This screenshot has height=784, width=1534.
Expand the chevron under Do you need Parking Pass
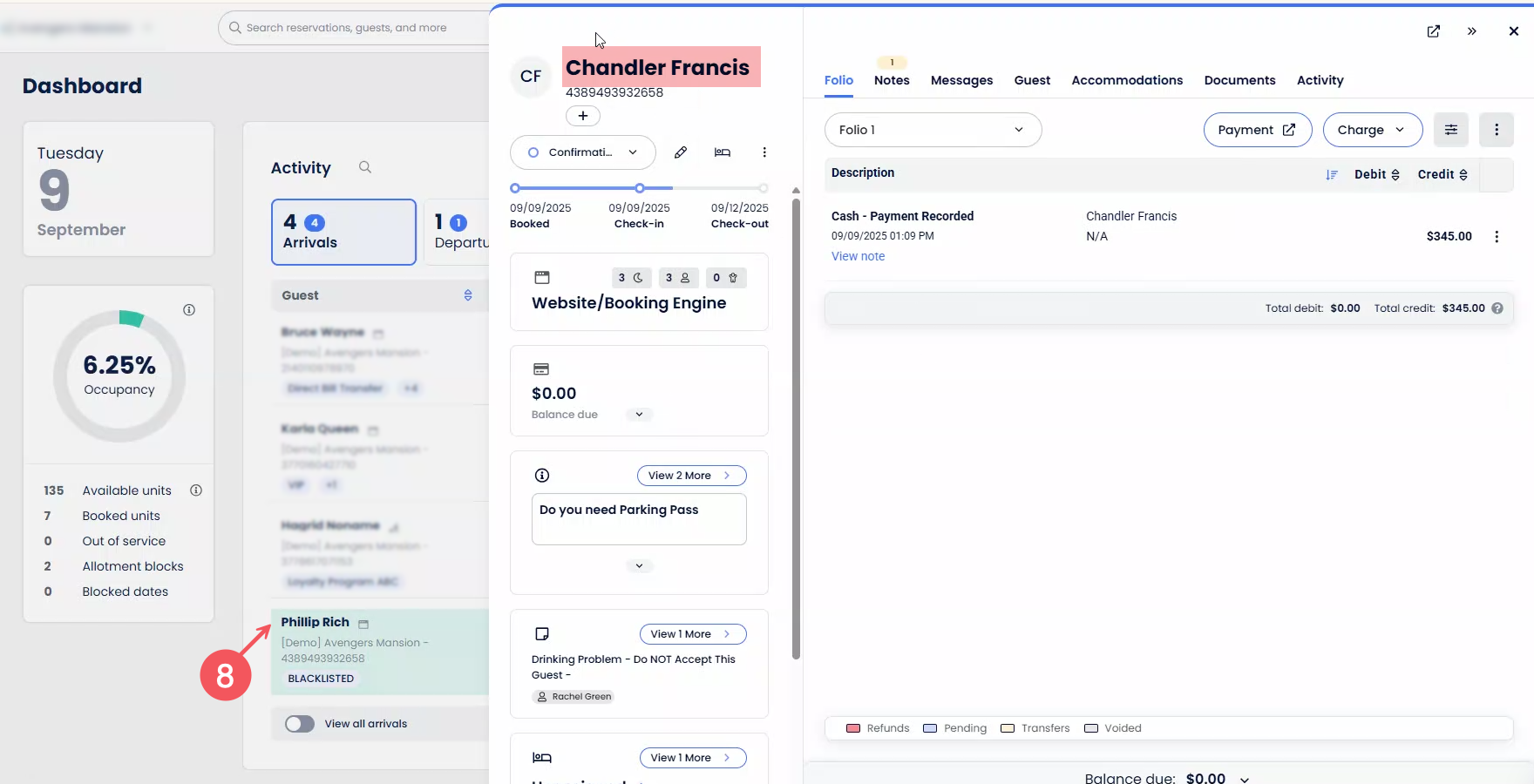click(639, 566)
